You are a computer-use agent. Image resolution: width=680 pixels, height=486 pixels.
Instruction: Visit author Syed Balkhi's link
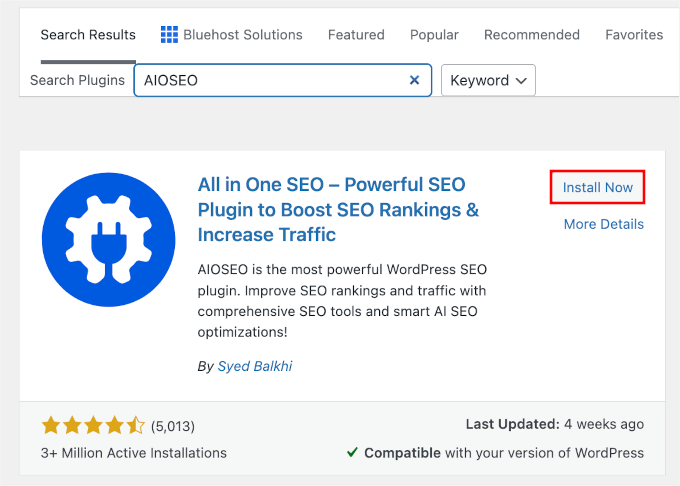coord(255,366)
